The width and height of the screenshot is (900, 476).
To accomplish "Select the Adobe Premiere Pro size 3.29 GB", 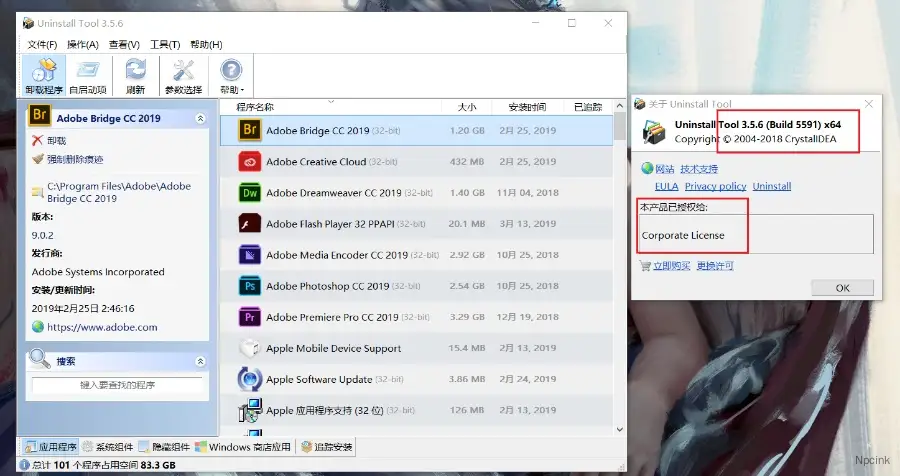I will point(467,317).
